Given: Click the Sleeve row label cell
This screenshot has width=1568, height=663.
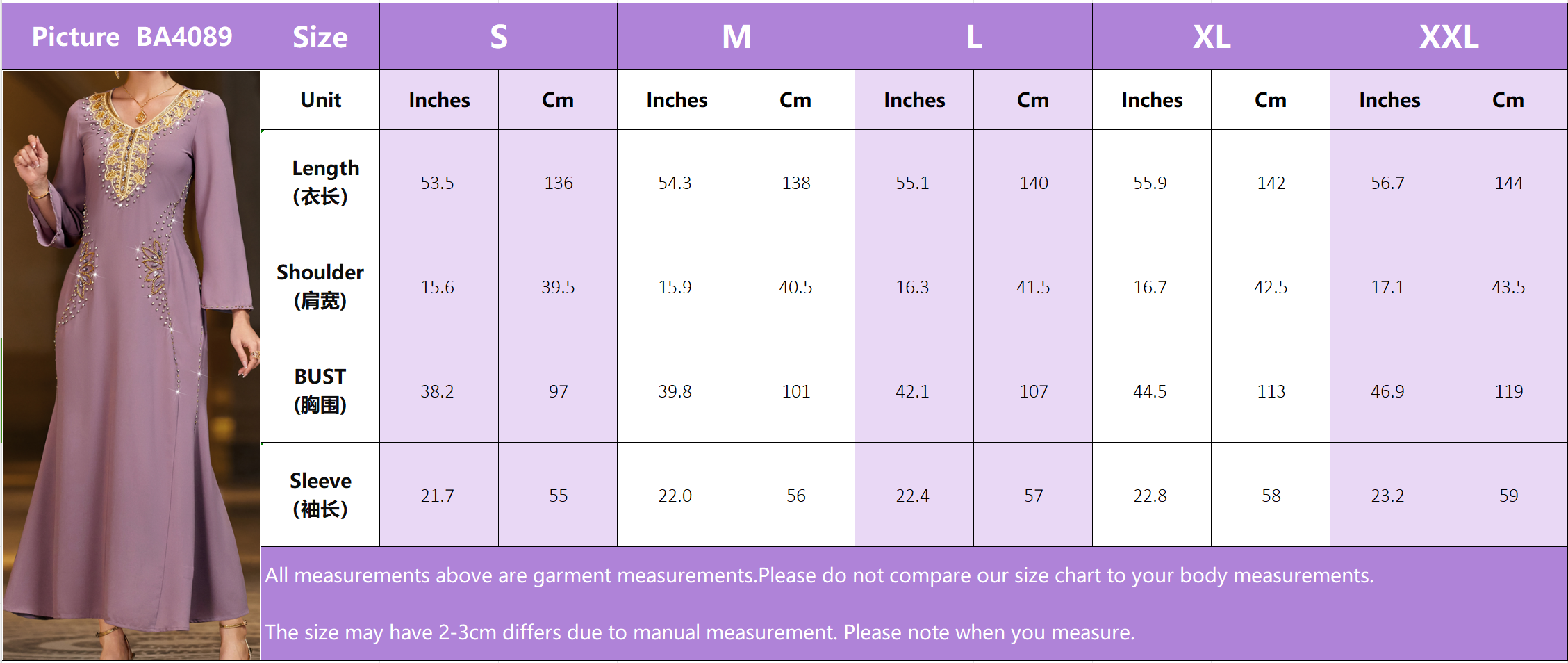Looking at the screenshot, I should coord(320,495).
